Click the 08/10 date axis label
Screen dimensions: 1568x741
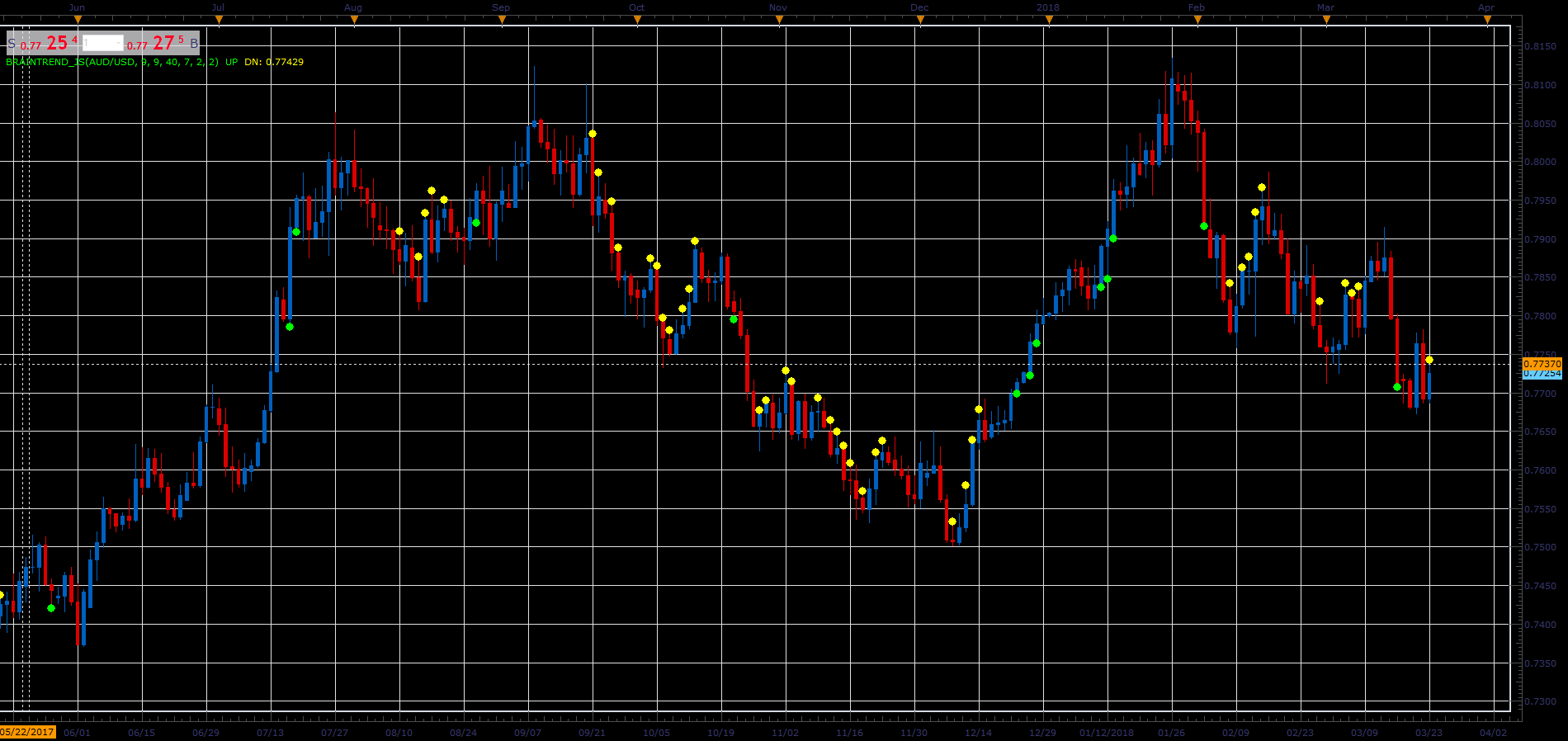[x=399, y=733]
